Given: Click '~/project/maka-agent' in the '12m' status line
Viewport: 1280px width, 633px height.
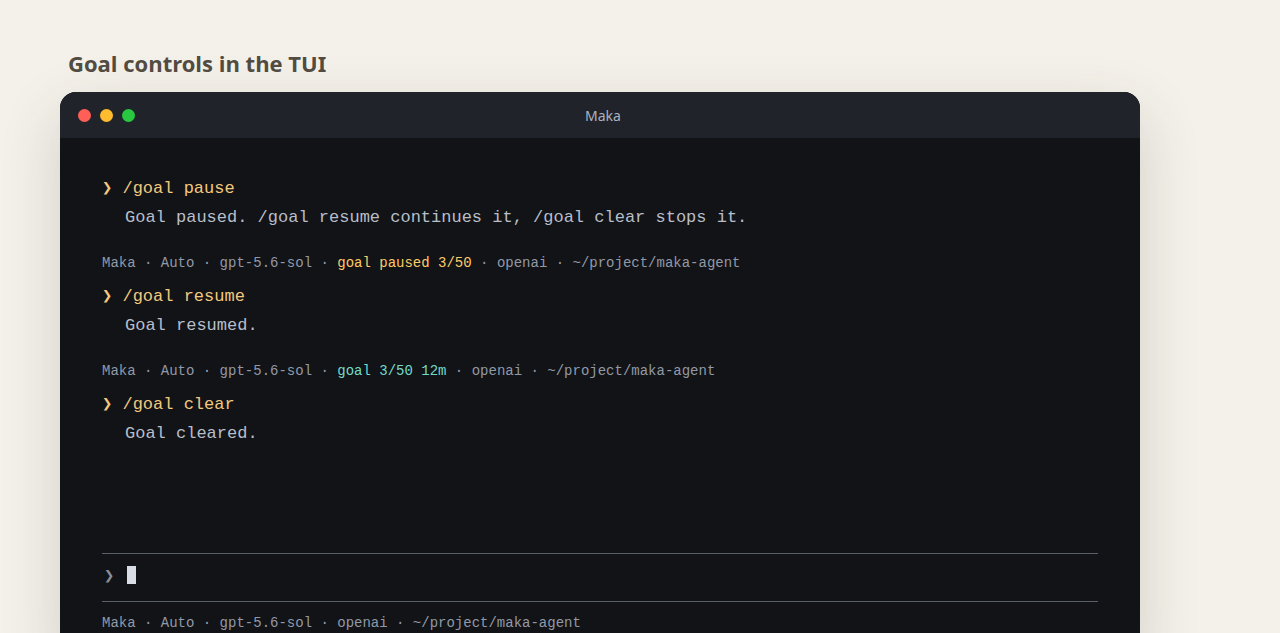Looking at the screenshot, I should tap(631, 371).
